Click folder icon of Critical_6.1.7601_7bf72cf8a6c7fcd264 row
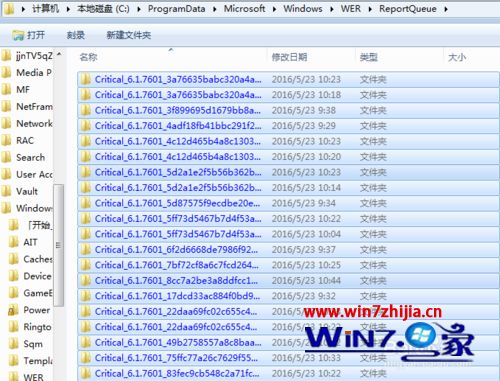Viewport: 500px width, 381px height. (86, 265)
